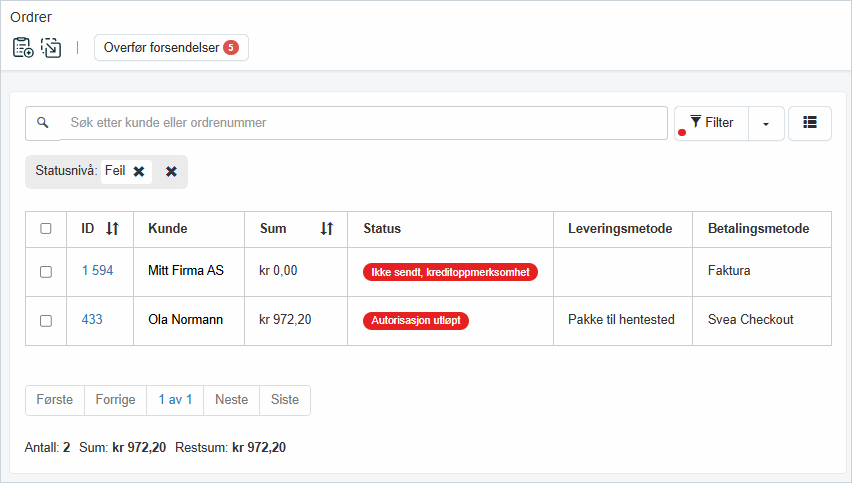Click the import orders icon
The height and width of the screenshot is (483, 852).
point(51,47)
